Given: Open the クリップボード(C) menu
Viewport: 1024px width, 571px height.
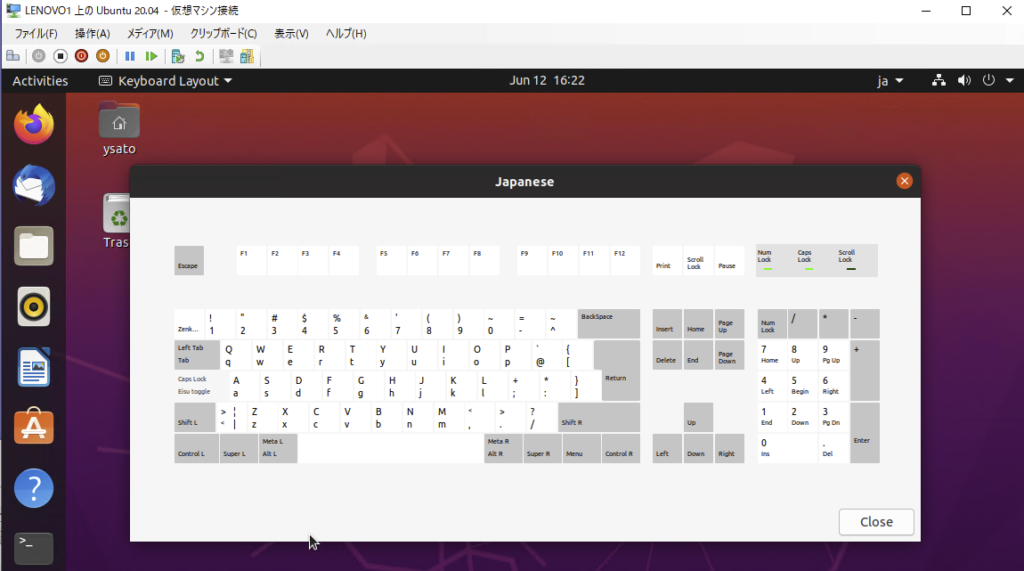Looking at the screenshot, I should [223, 34].
